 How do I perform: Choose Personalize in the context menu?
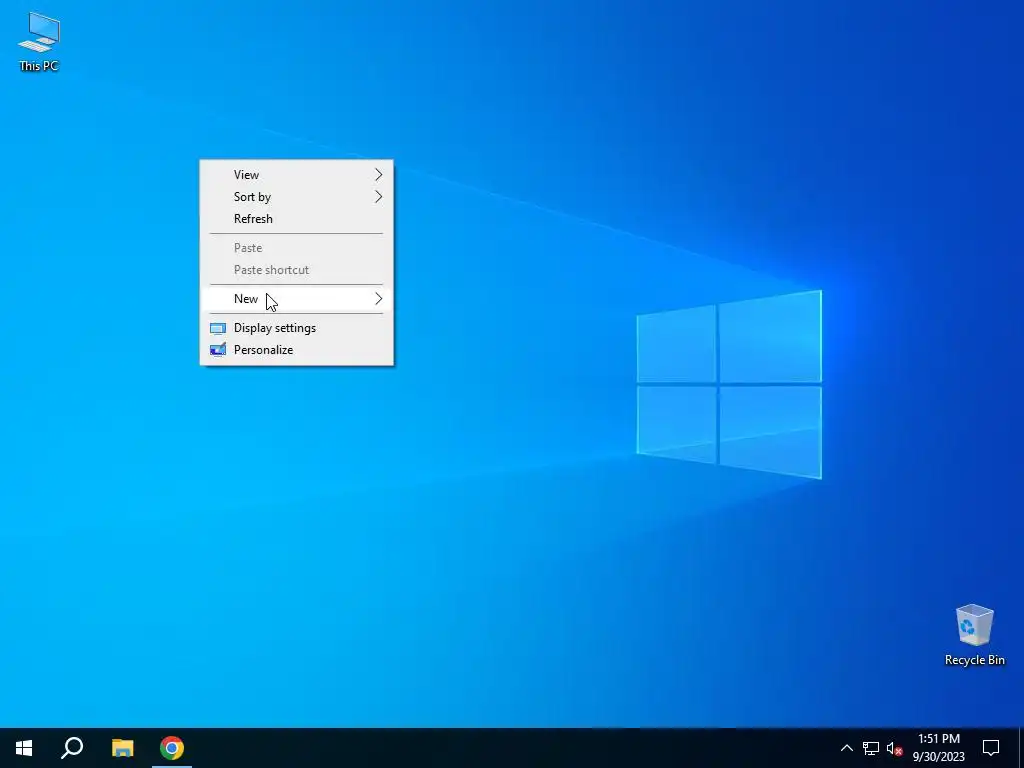(296, 350)
